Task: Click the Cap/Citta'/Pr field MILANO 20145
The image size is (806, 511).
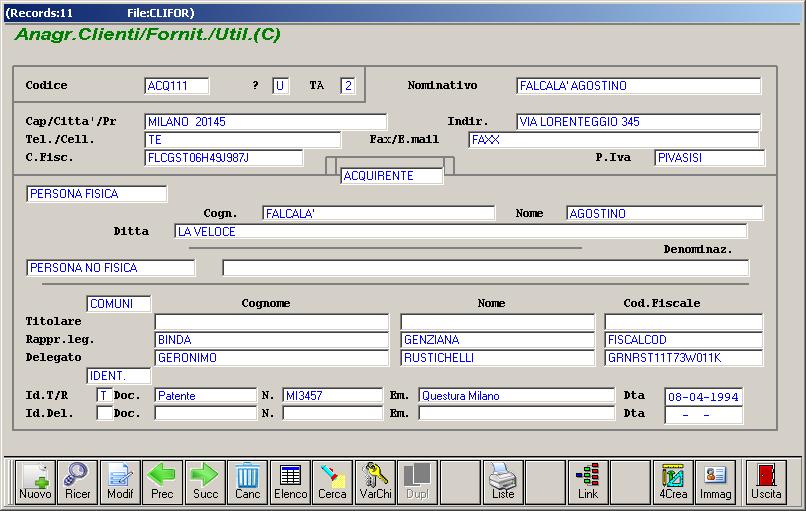Action: (x=266, y=122)
